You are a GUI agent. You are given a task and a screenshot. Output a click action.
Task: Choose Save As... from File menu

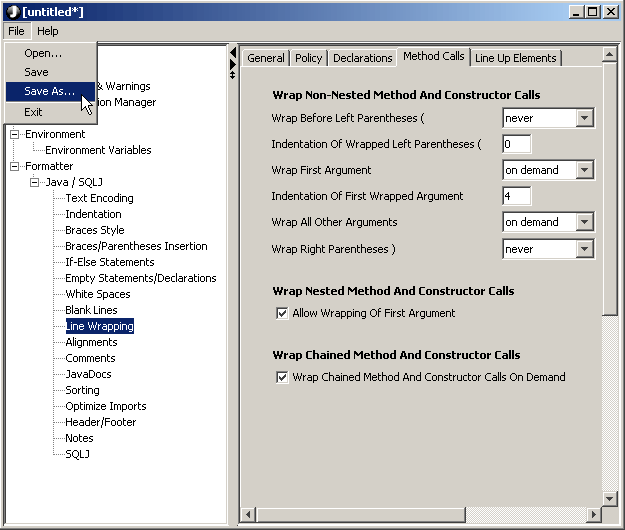pos(49,92)
